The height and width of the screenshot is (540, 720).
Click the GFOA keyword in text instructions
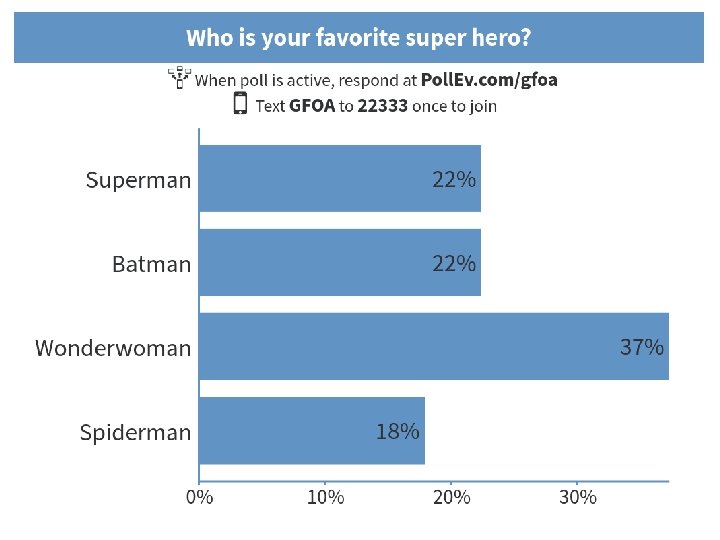point(312,106)
